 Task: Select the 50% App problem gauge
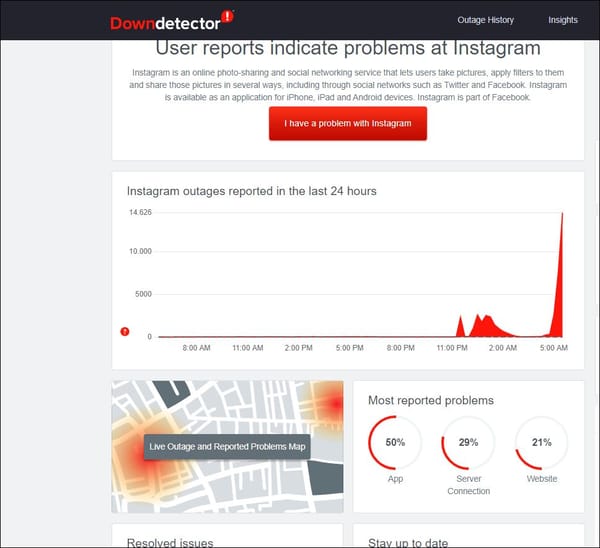pos(395,442)
